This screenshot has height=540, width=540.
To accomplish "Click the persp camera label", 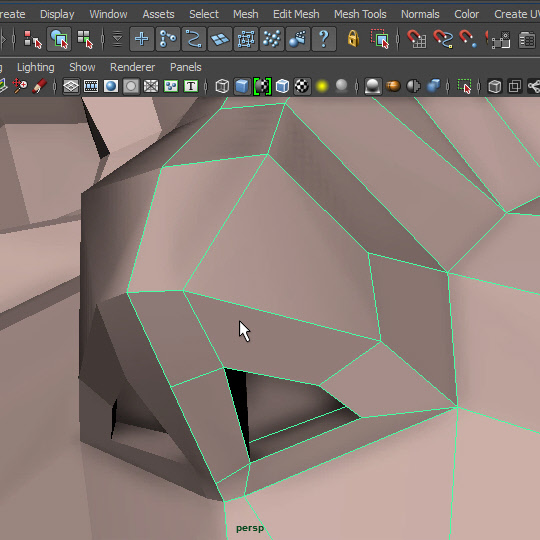I will pos(250,528).
